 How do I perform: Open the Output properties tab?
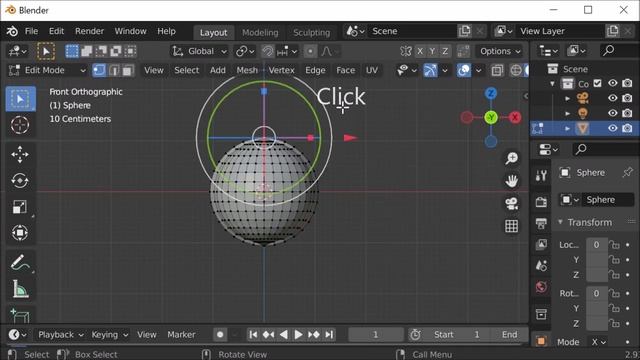541,223
